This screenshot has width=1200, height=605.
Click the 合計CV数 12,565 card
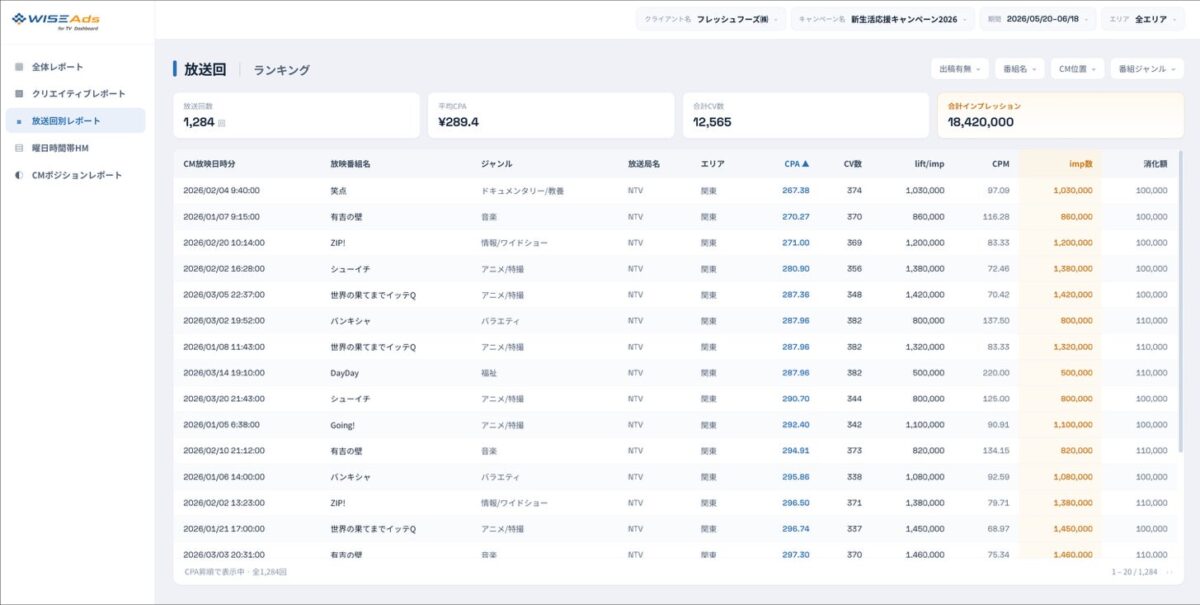806,115
